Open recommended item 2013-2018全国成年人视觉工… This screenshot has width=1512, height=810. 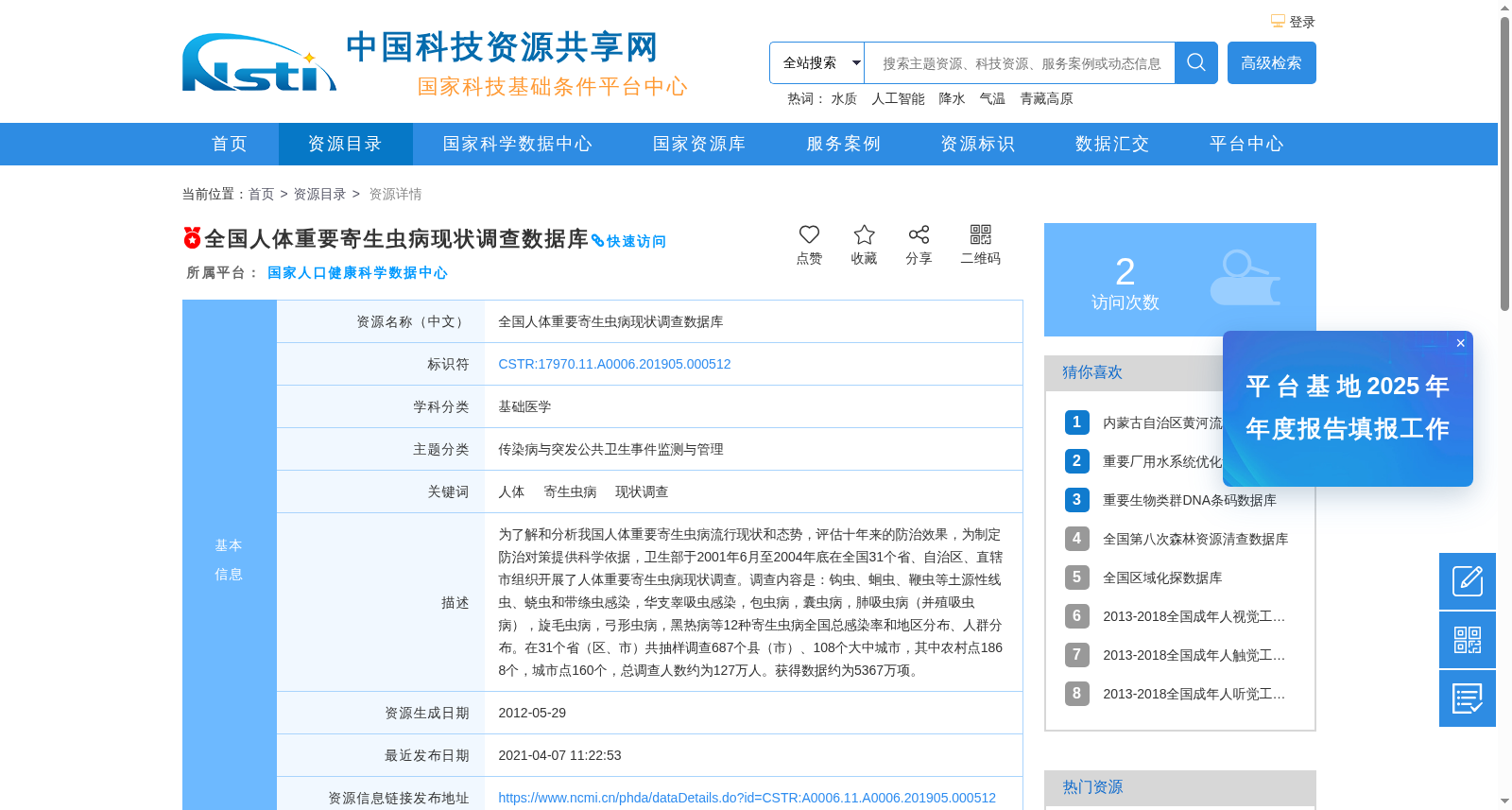(x=1194, y=616)
